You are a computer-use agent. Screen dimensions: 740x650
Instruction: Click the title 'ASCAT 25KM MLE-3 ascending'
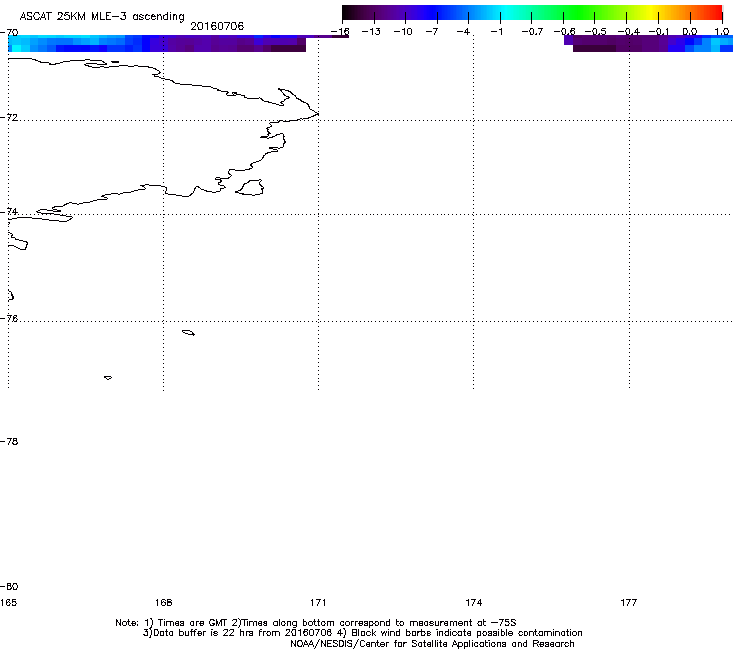[102, 16]
